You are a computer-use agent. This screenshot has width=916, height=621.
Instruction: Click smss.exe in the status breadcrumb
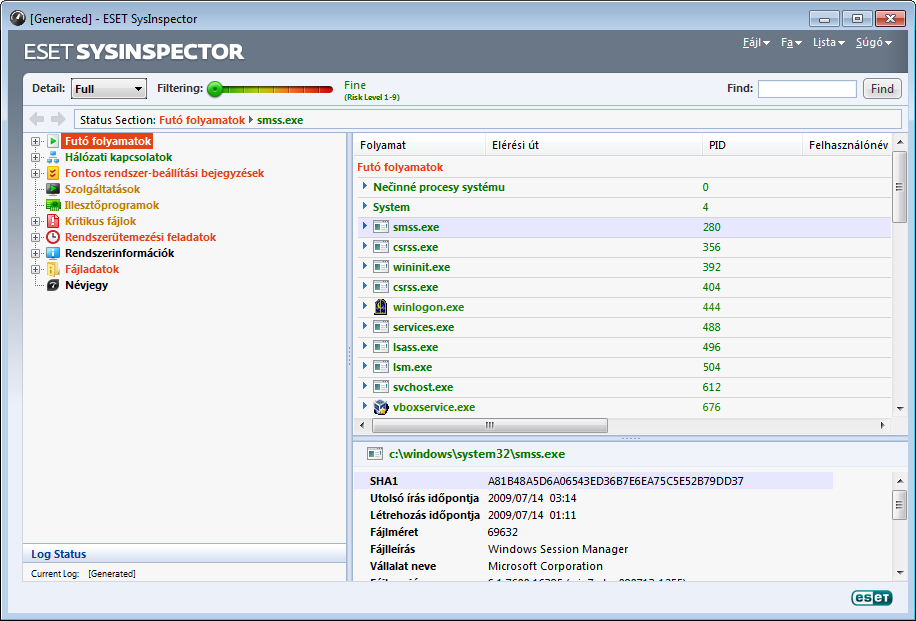pyautogui.click(x=280, y=120)
